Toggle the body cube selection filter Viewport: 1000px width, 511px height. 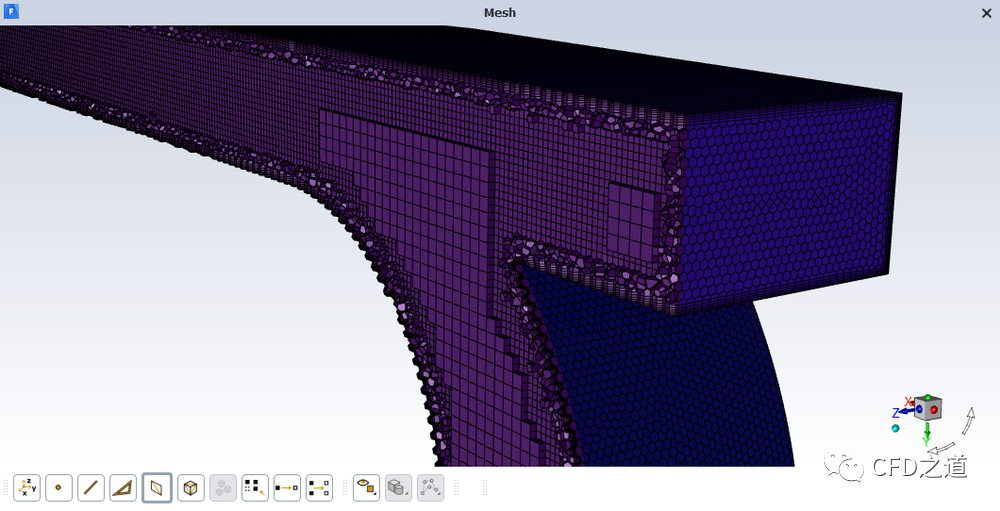click(x=190, y=488)
